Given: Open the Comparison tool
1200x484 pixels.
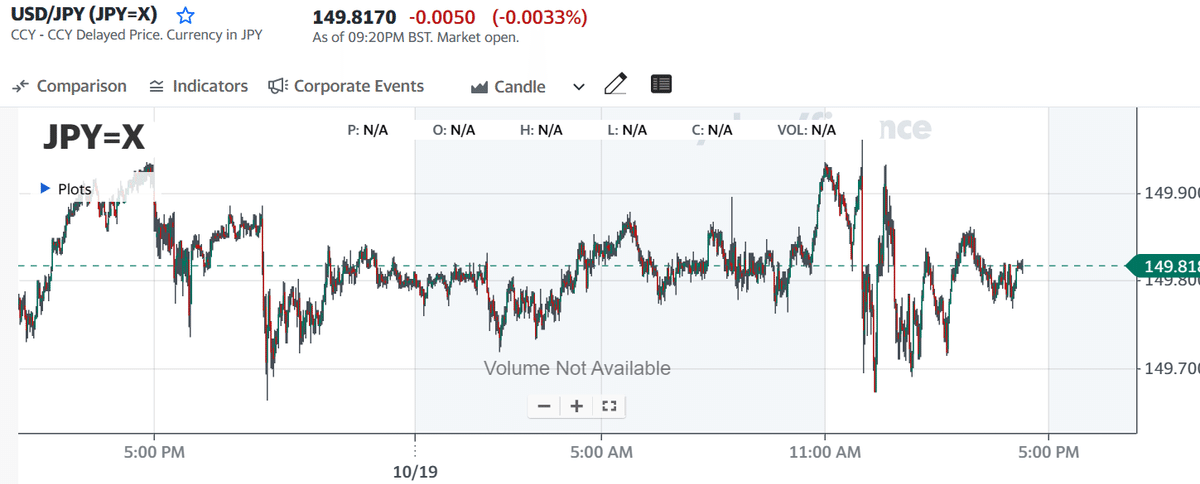Looking at the screenshot, I should 70,86.
